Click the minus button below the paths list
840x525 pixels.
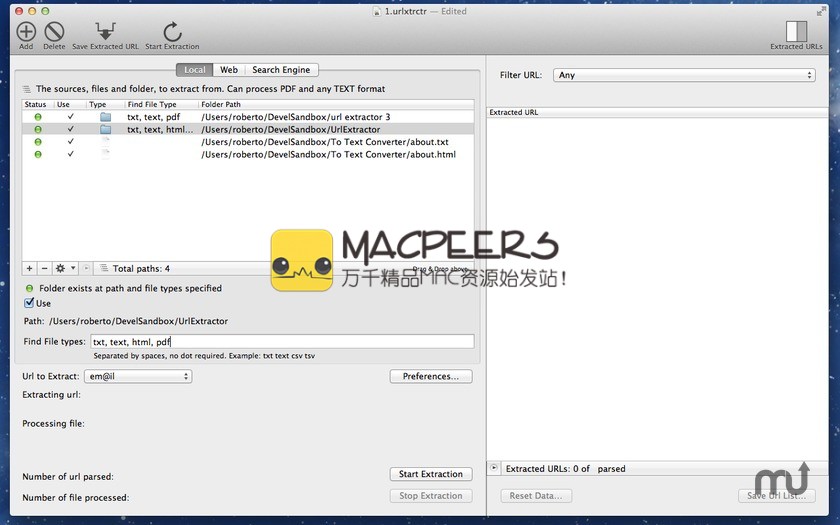[x=45, y=268]
